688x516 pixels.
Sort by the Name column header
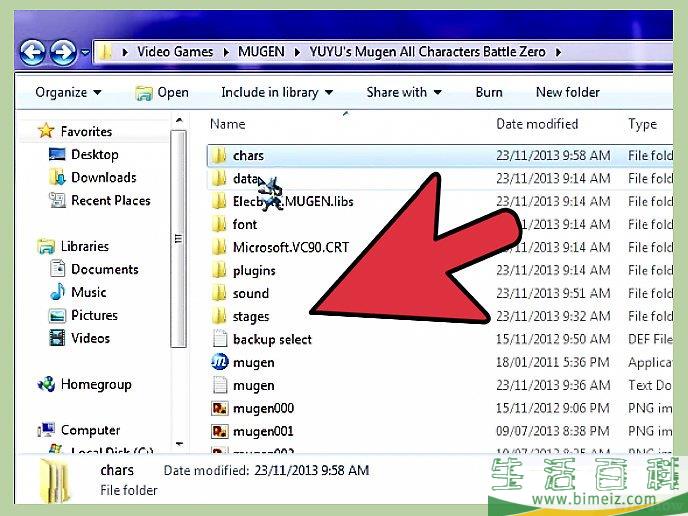[227, 124]
